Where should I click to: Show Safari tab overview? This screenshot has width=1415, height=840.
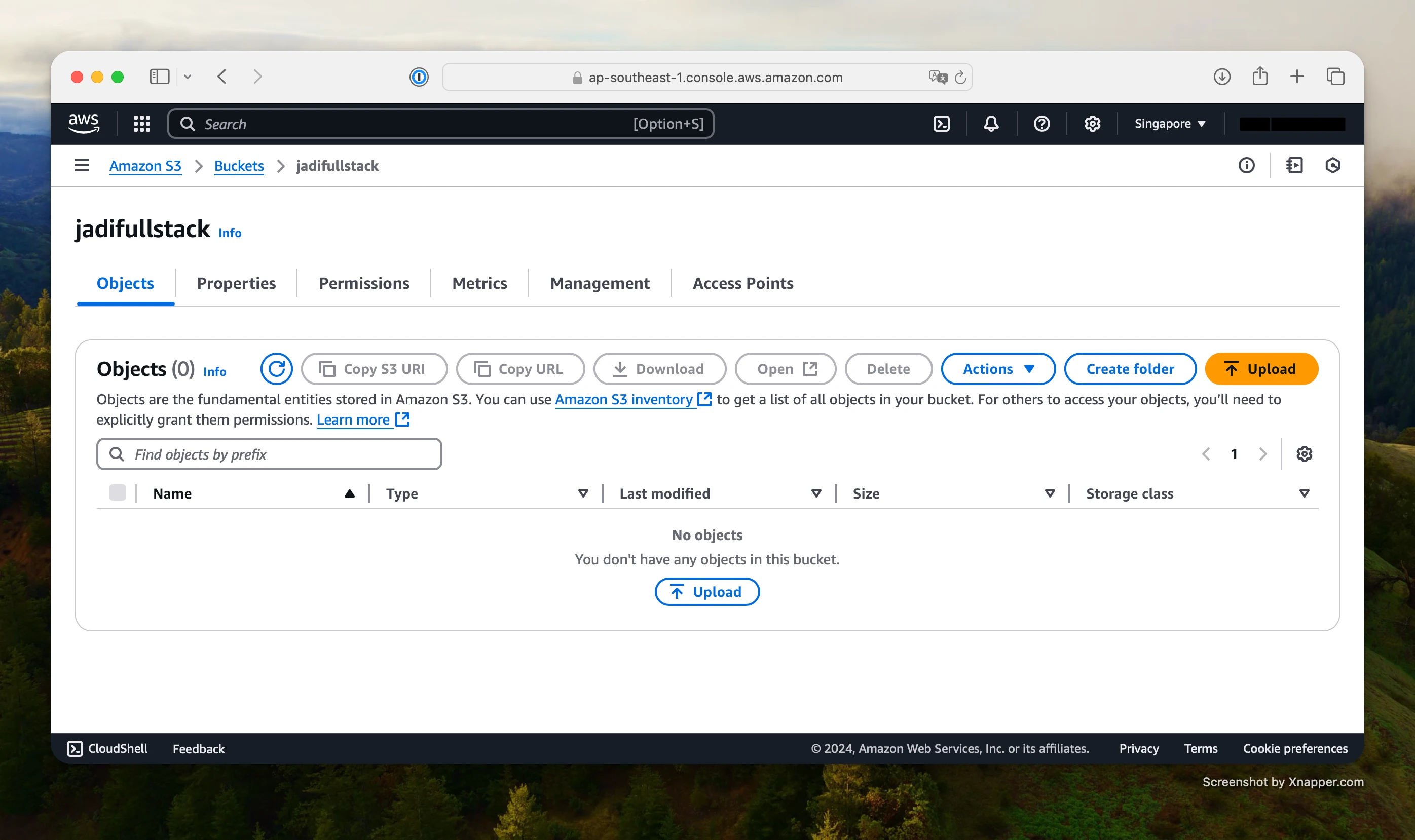click(1335, 77)
